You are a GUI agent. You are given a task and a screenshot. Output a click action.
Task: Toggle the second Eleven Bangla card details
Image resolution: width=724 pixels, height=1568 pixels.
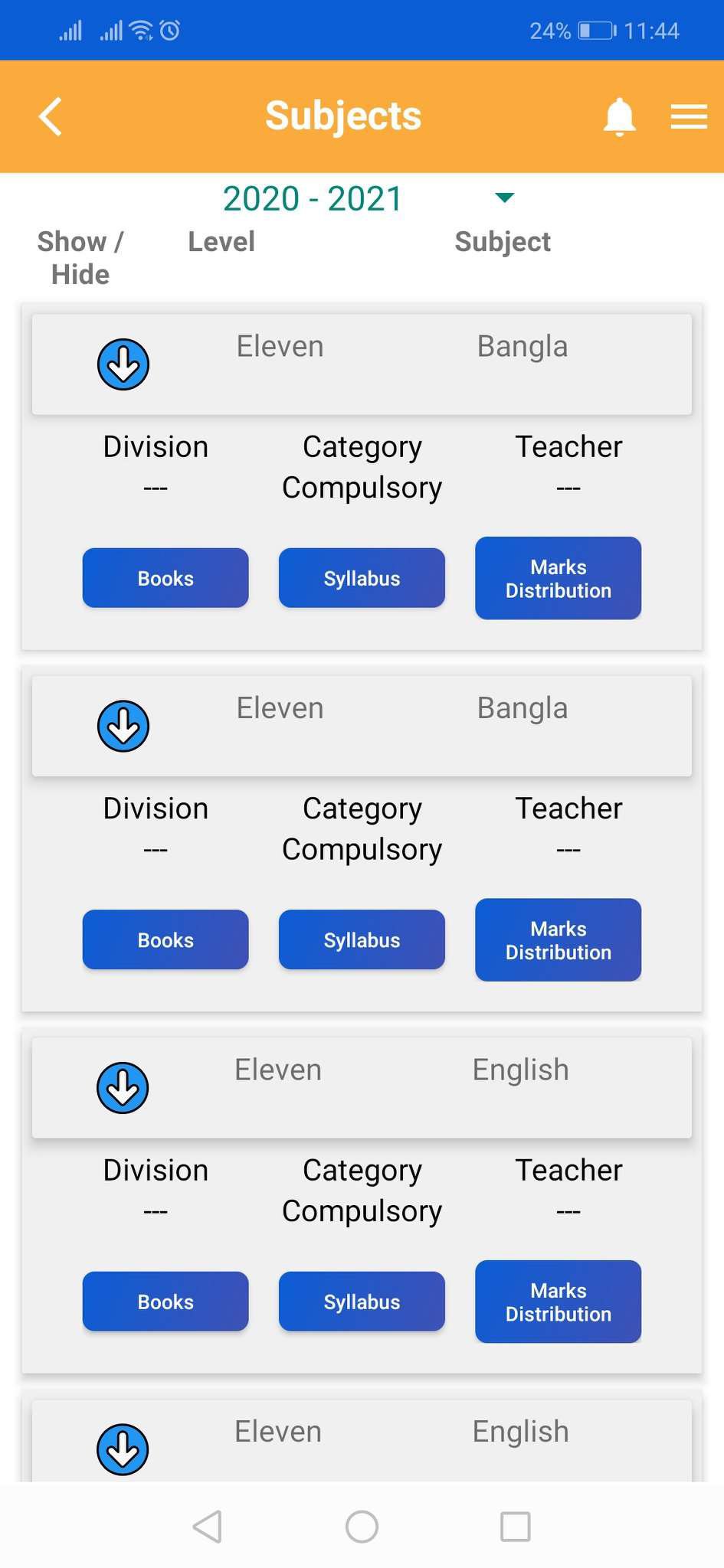pyautogui.click(x=123, y=726)
